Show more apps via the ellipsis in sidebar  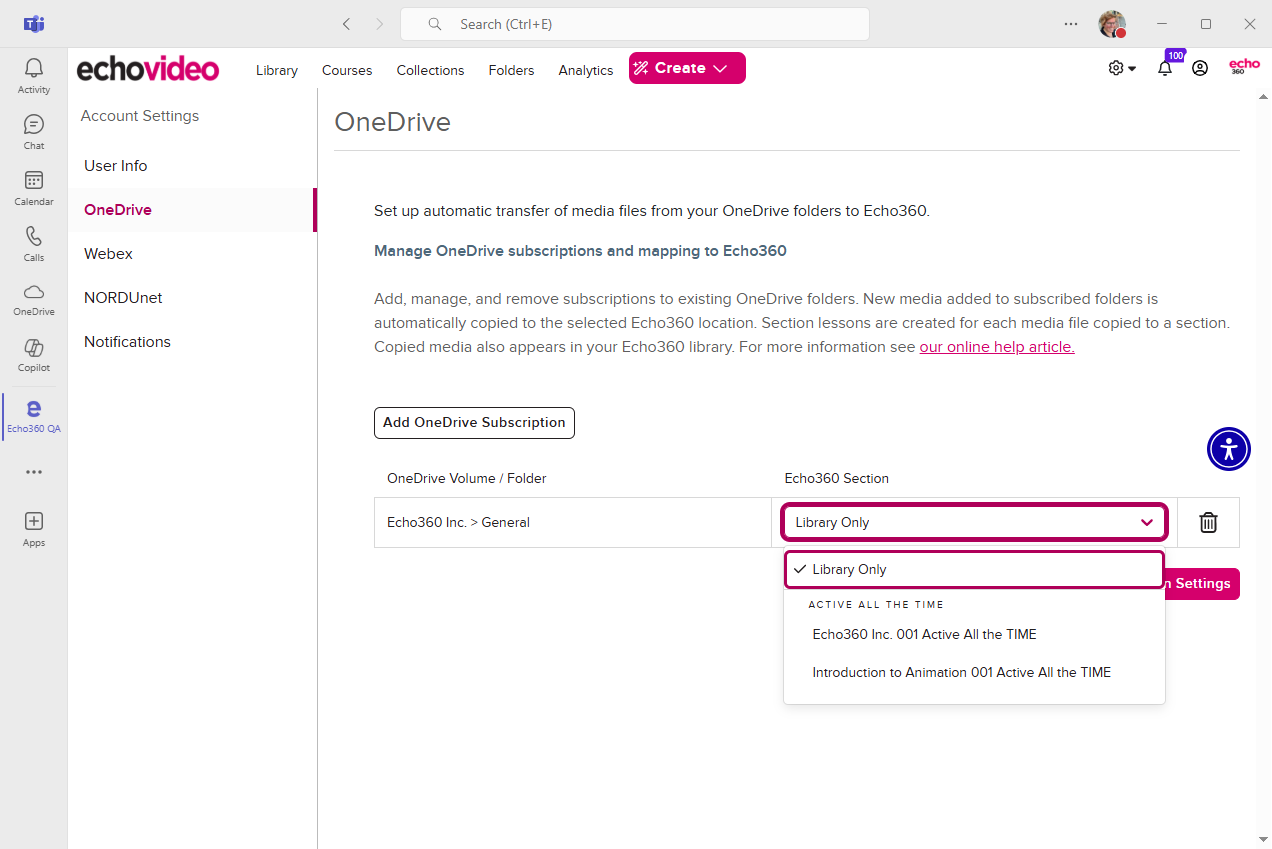click(x=34, y=472)
